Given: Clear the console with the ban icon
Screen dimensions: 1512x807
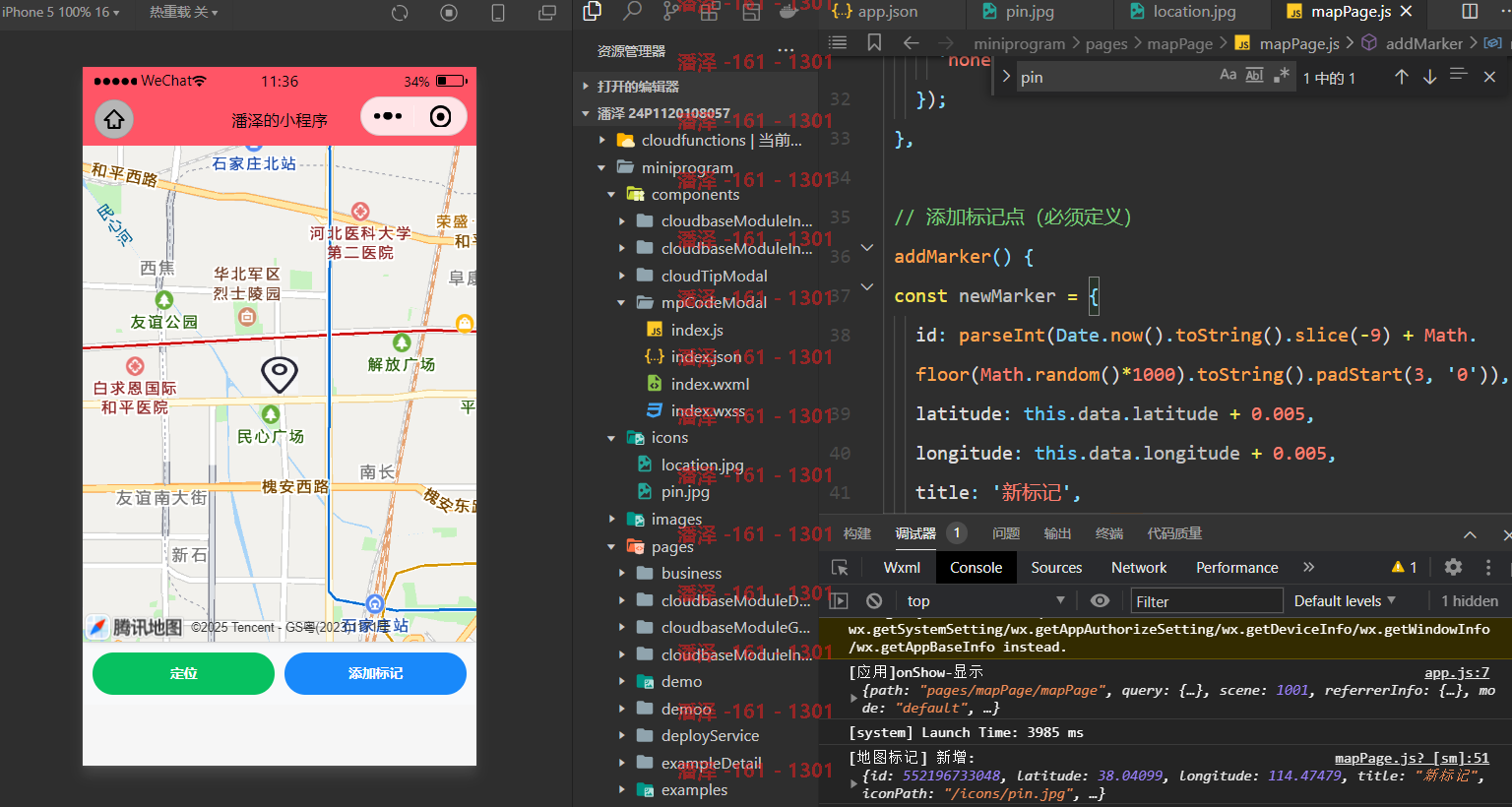Looking at the screenshot, I should click(874, 600).
